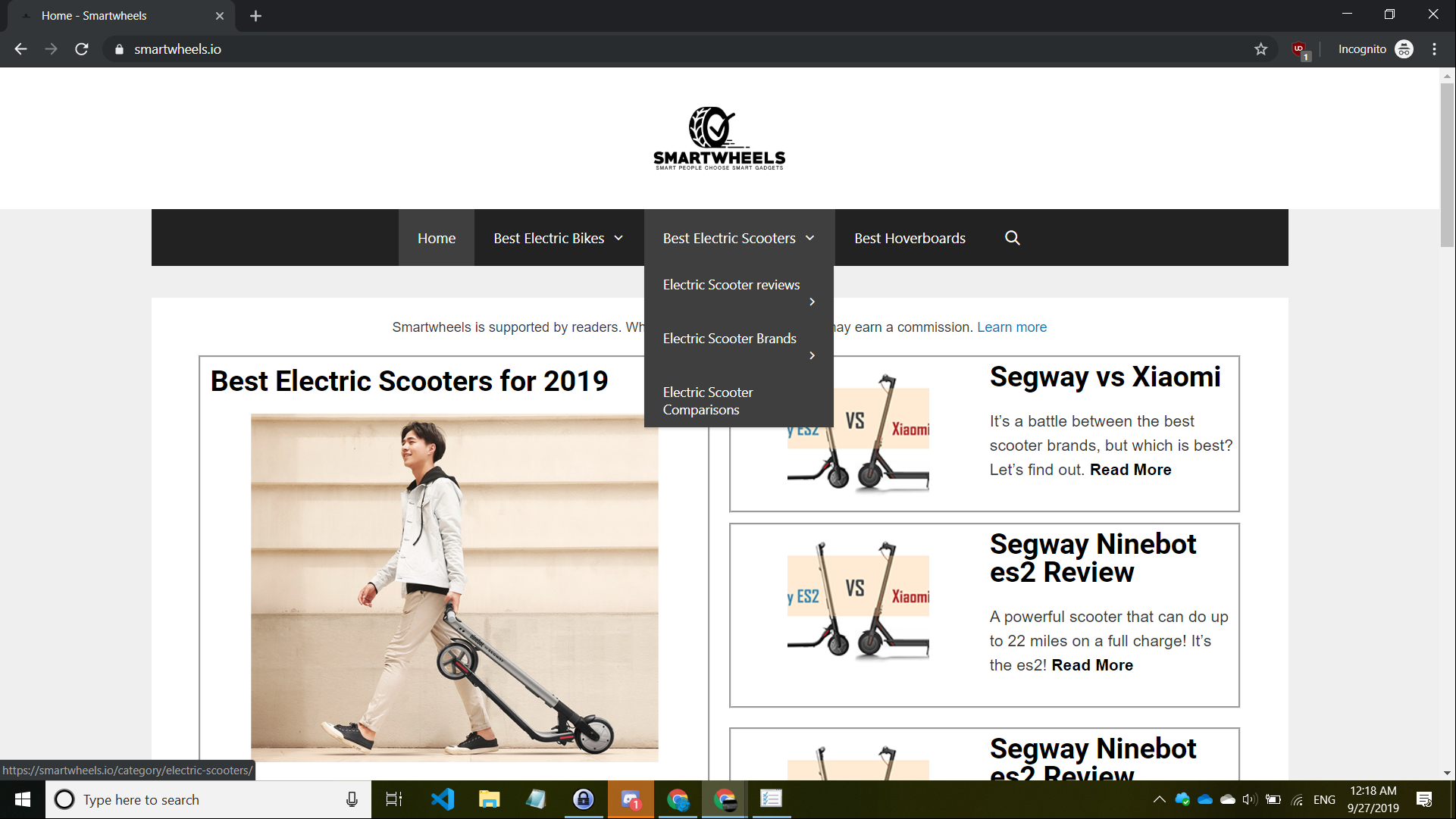Select Electric Scooter Comparisons menu item

(x=707, y=401)
